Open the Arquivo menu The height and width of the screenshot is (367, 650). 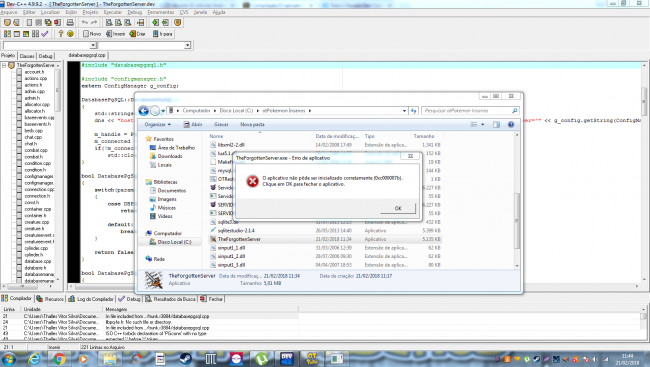[x=9, y=12]
